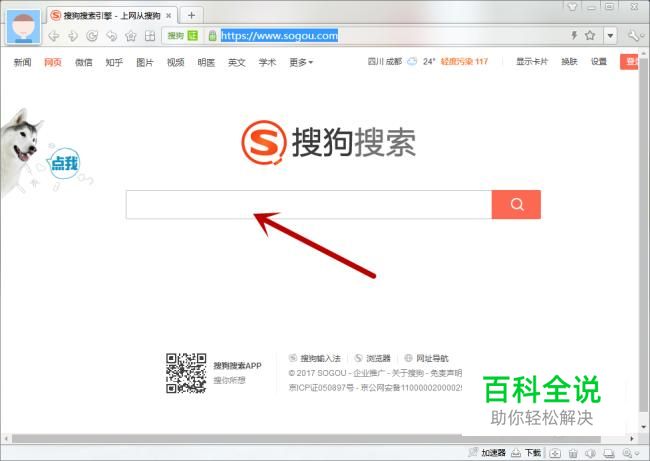Open the 知乎 search category
This screenshot has height=461, width=650.
pos(114,62)
